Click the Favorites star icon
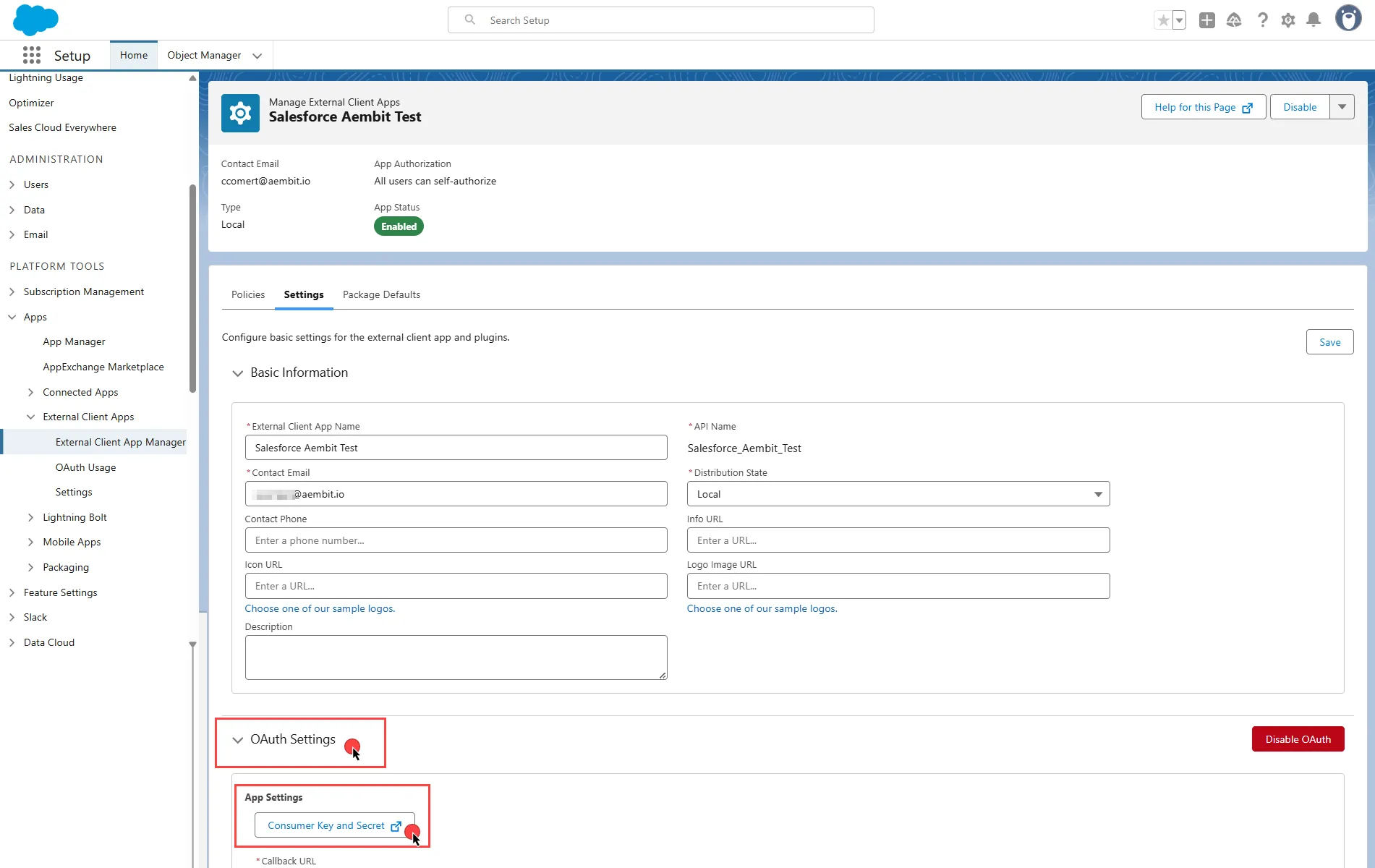 point(1163,20)
